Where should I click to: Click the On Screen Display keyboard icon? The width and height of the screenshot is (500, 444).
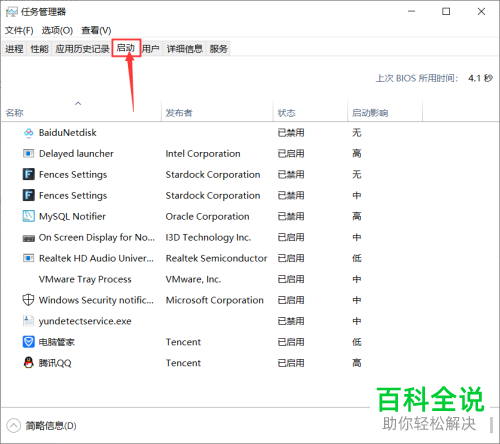click(28, 238)
